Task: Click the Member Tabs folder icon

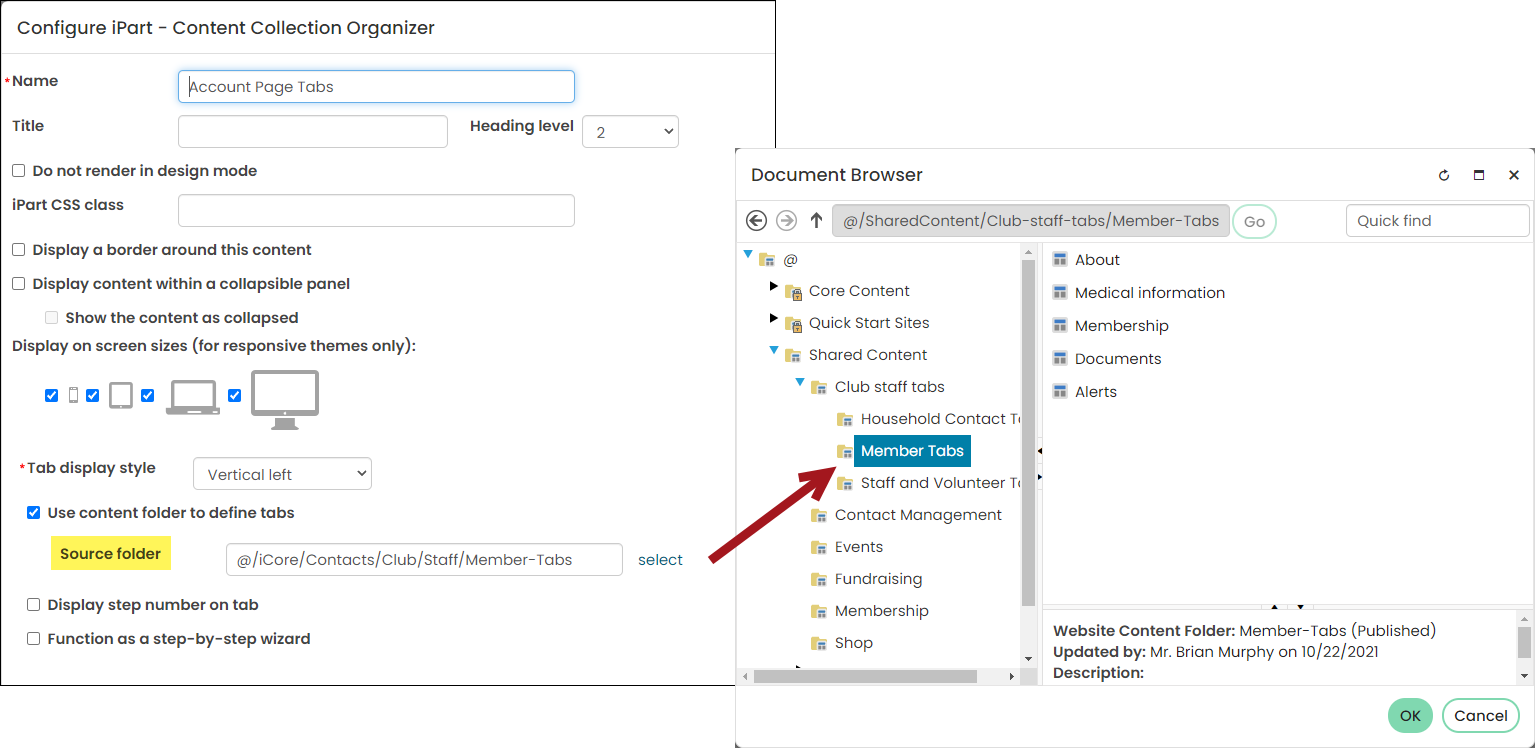Action: [845, 451]
